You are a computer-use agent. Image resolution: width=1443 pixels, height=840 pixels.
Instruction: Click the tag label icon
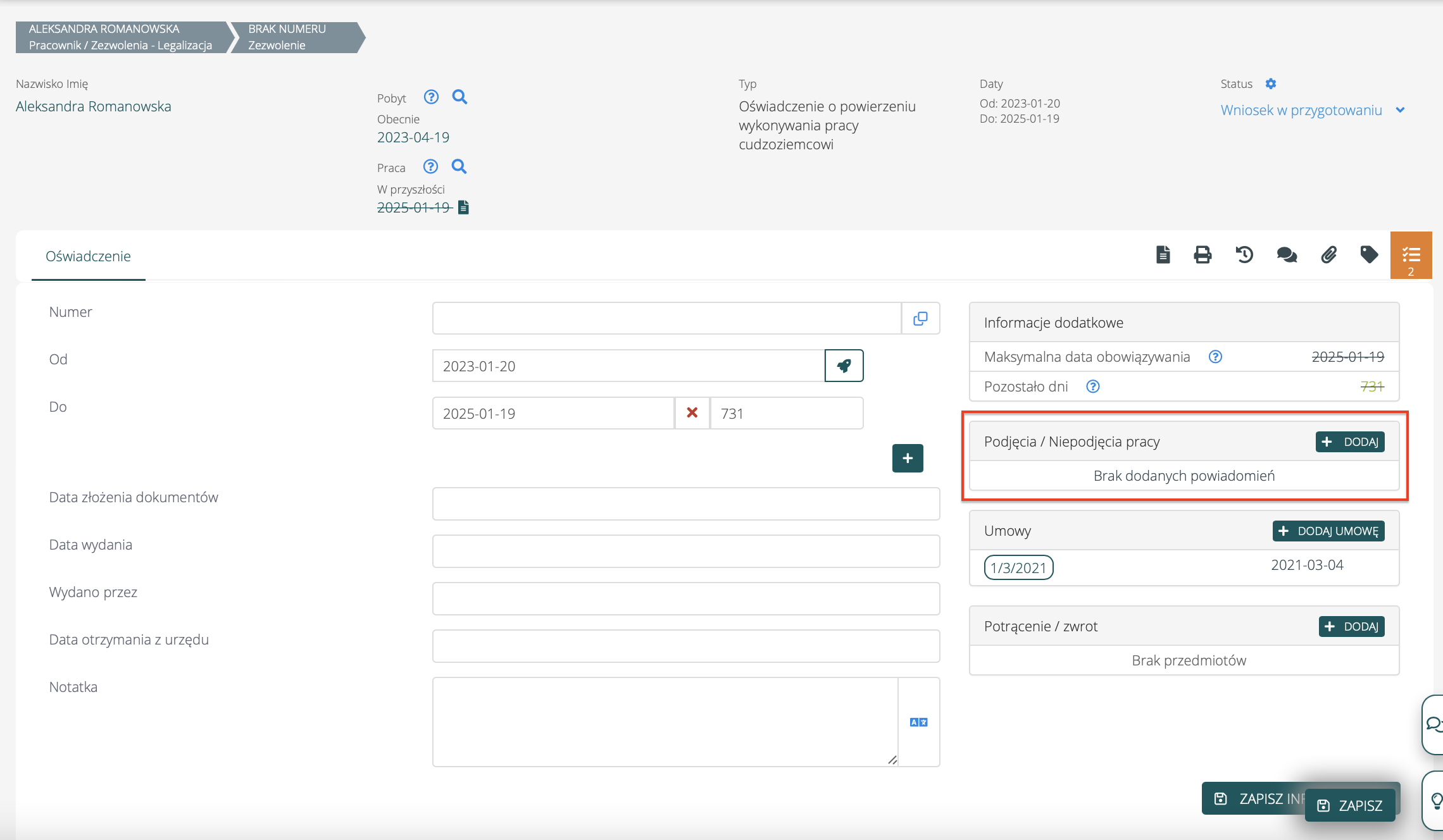(x=1369, y=255)
